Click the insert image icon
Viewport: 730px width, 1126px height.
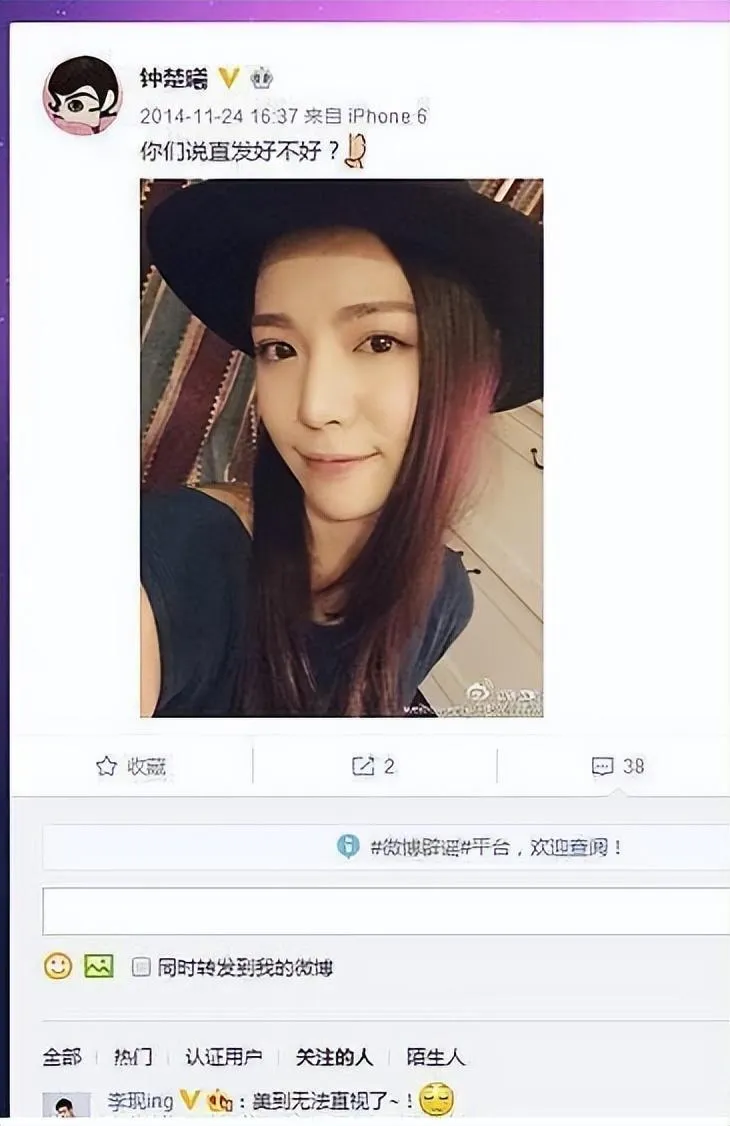(99, 966)
